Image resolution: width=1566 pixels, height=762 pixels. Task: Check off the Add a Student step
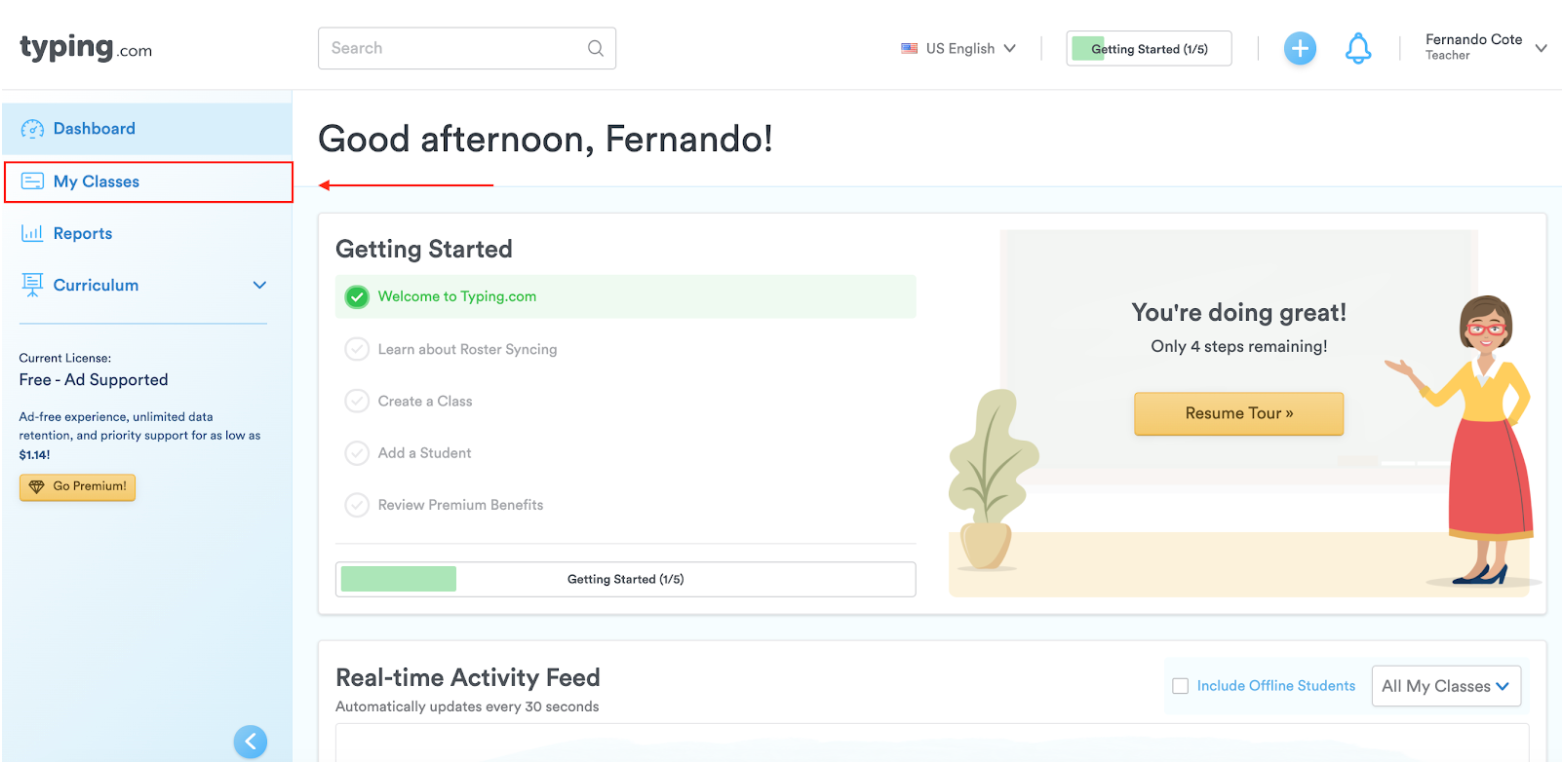(357, 453)
